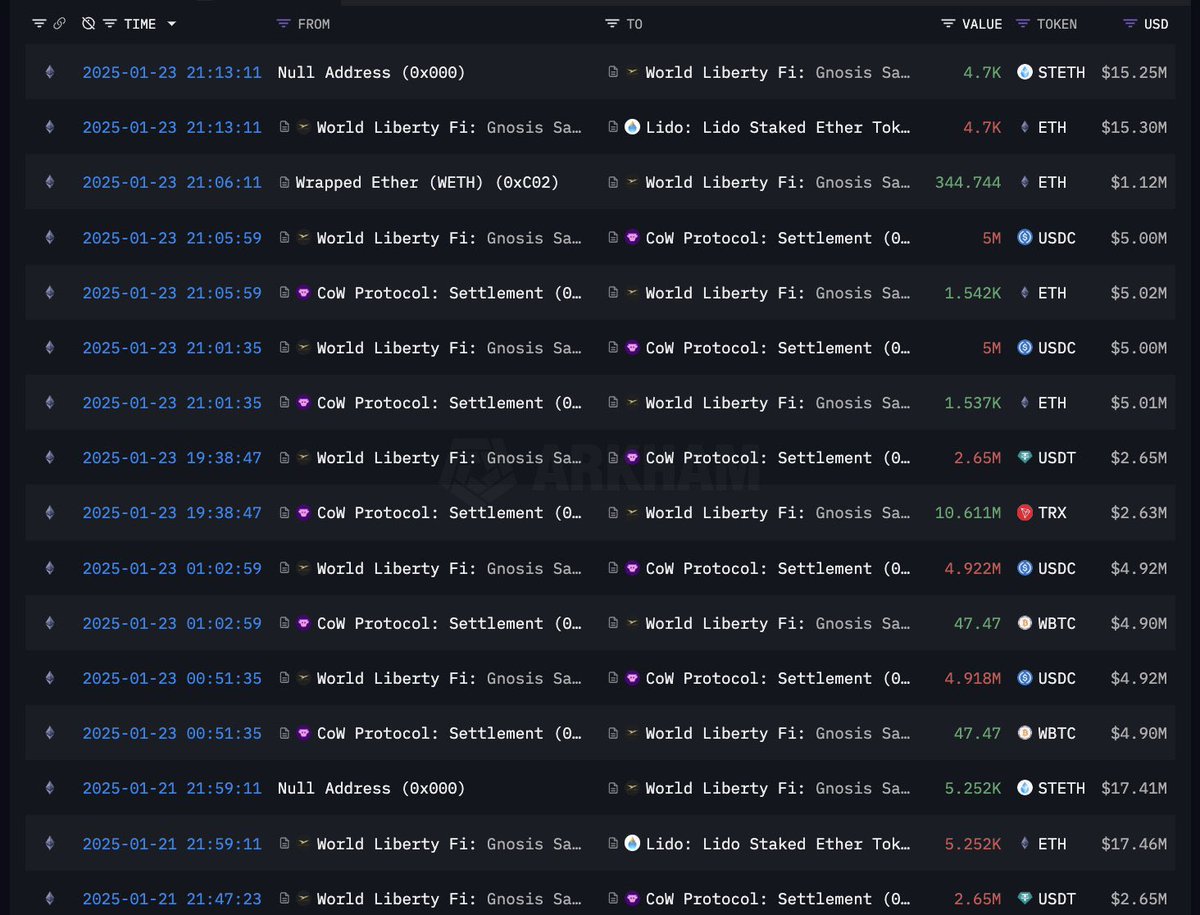Click CoW Protocol icon in FROM of 10.611M row
The height and width of the screenshot is (915, 1200).
(304, 513)
